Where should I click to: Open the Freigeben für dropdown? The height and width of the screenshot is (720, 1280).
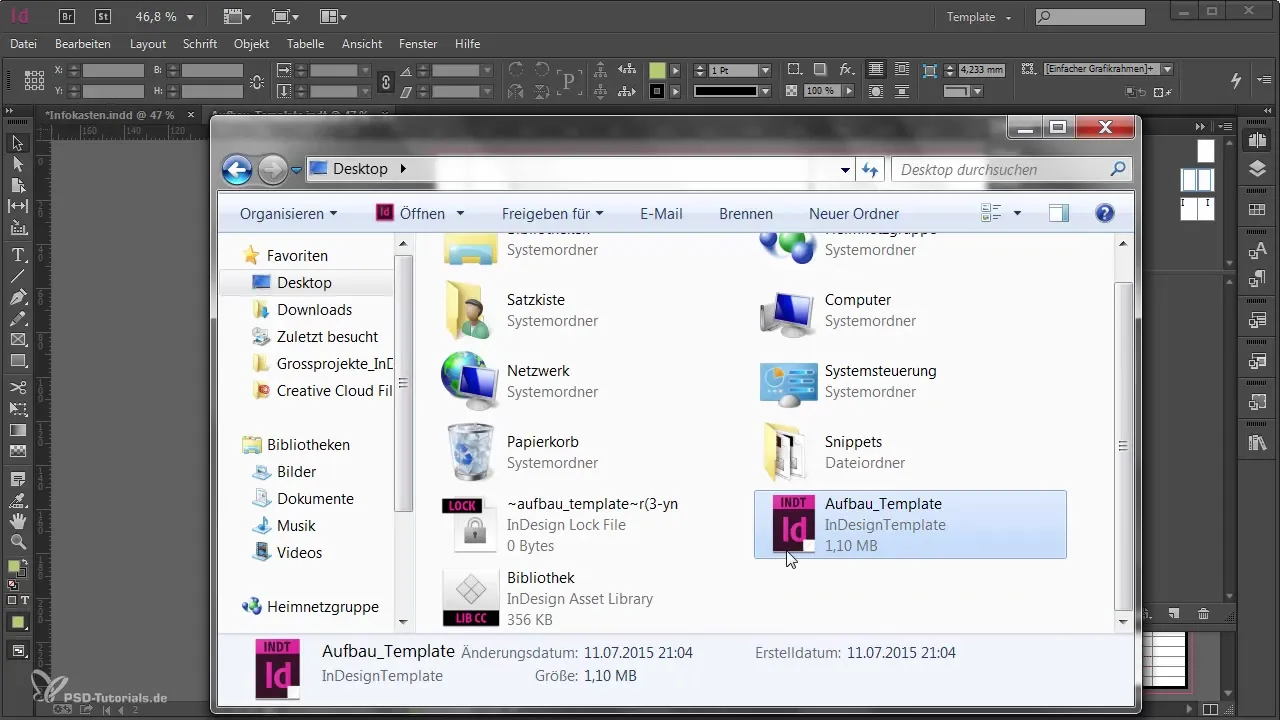coord(553,214)
